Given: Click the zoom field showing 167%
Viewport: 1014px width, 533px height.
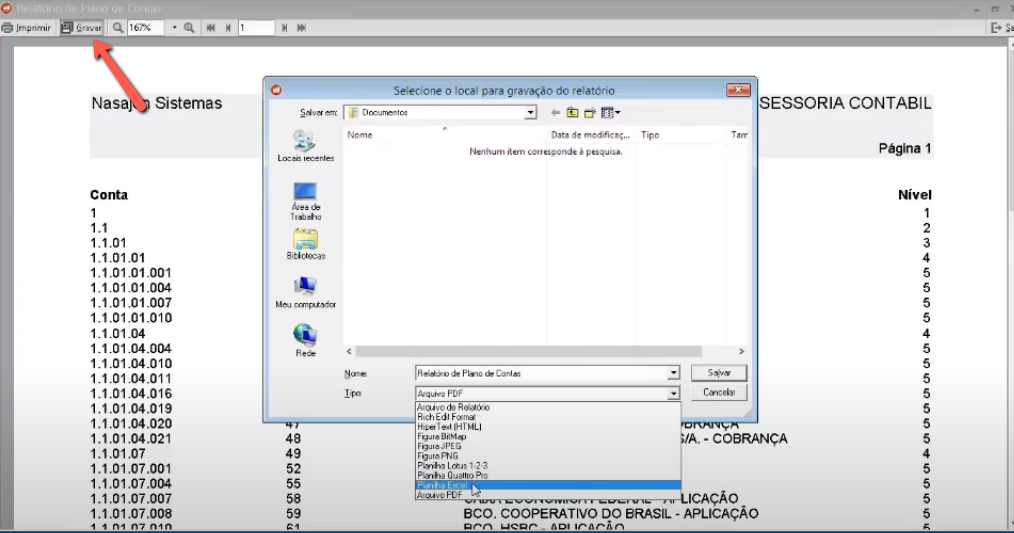Looking at the screenshot, I should click(x=146, y=28).
